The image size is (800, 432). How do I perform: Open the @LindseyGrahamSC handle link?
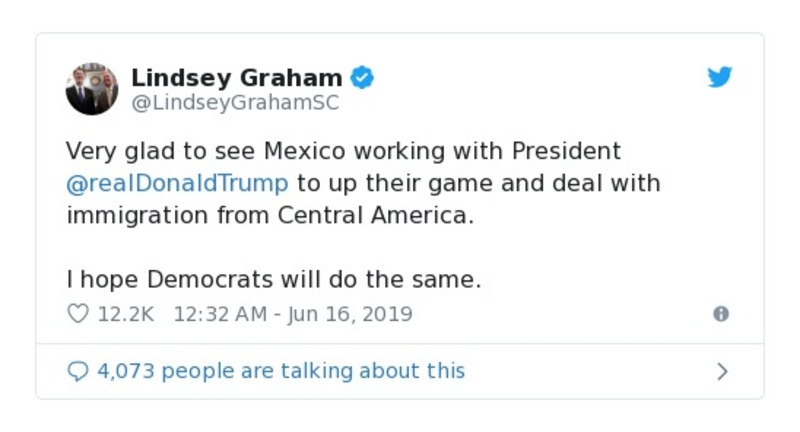point(235,101)
